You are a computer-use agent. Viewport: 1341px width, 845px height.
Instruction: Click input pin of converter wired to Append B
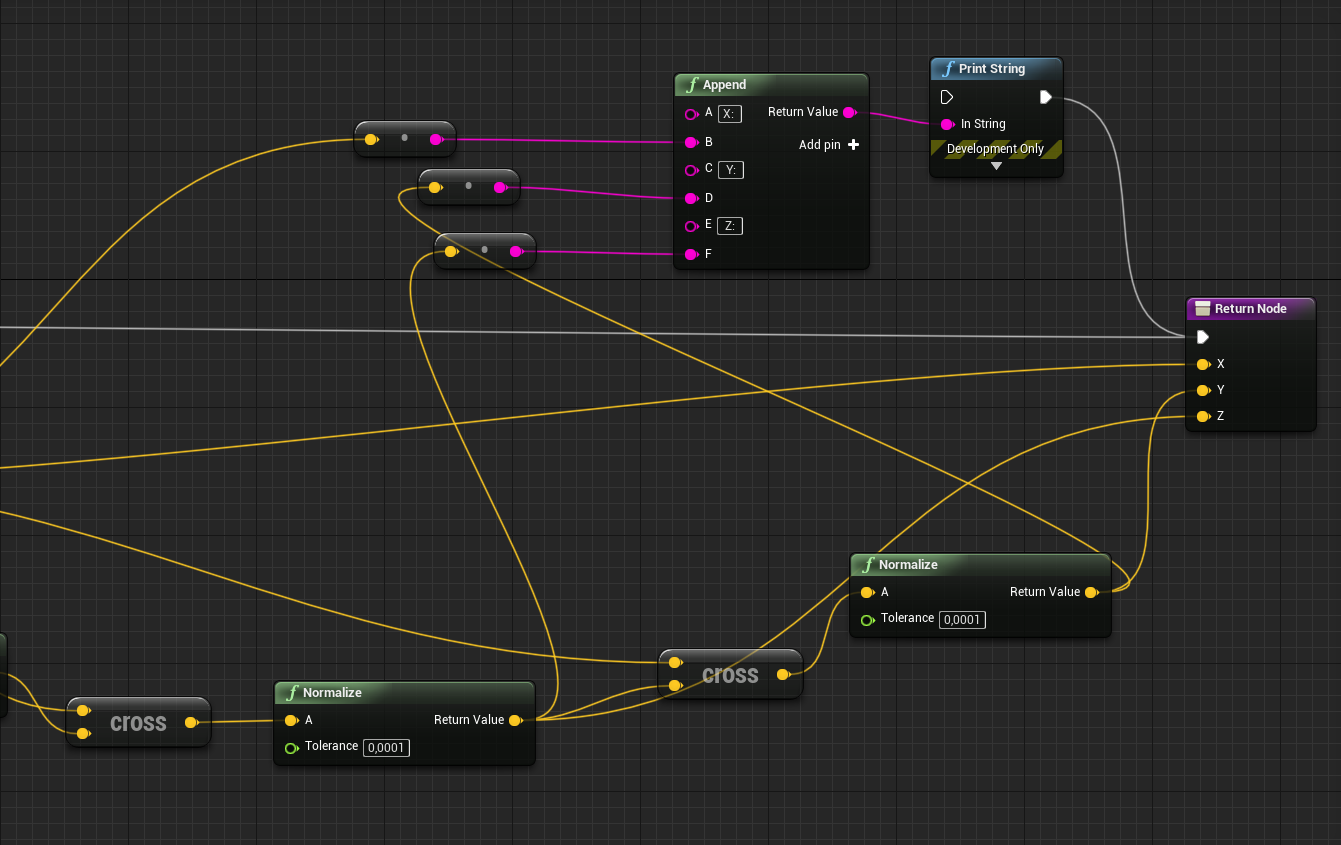point(371,140)
